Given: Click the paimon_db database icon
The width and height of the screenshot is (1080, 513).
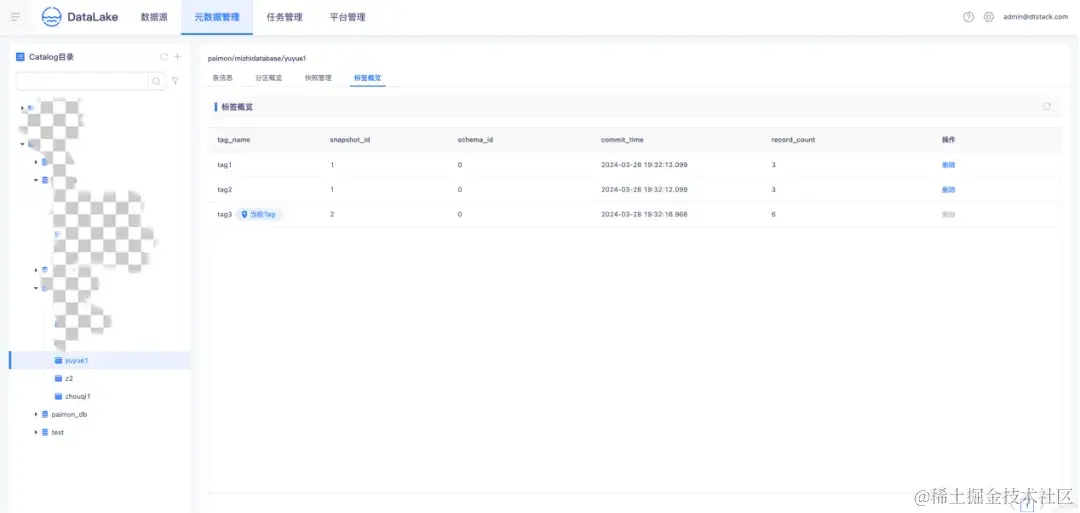Looking at the screenshot, I should (45, 415).
